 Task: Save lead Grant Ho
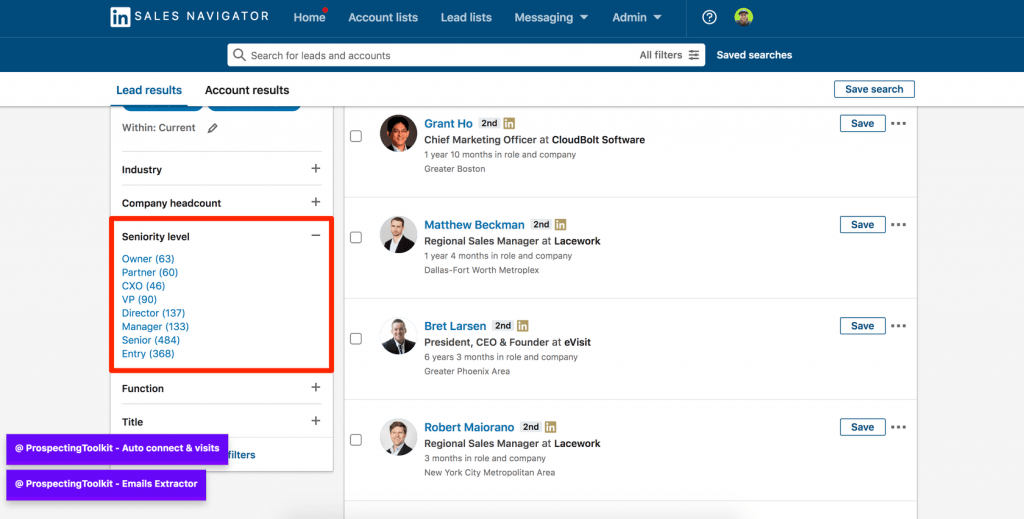tap(862, 123)
